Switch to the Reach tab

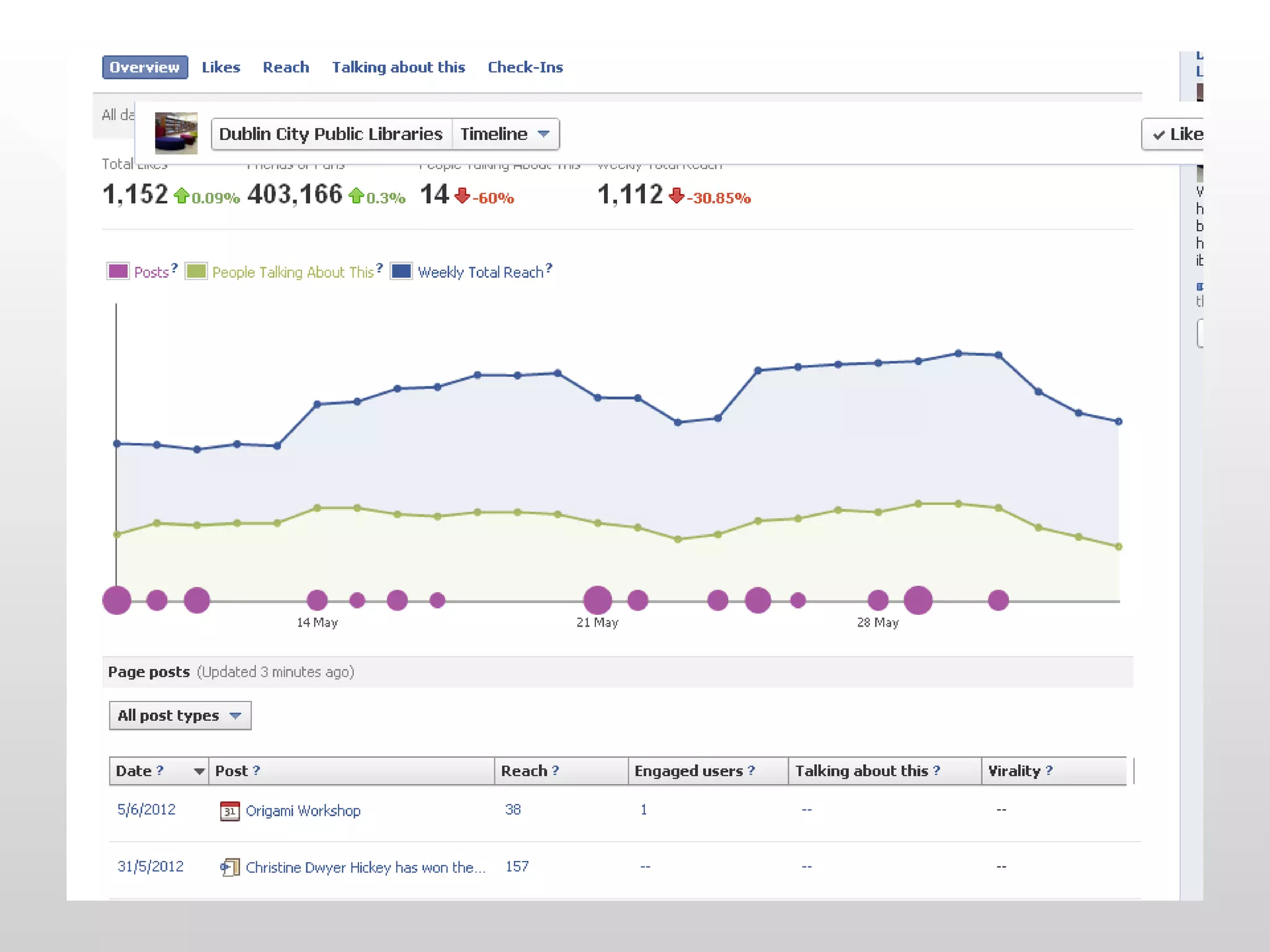285,67
